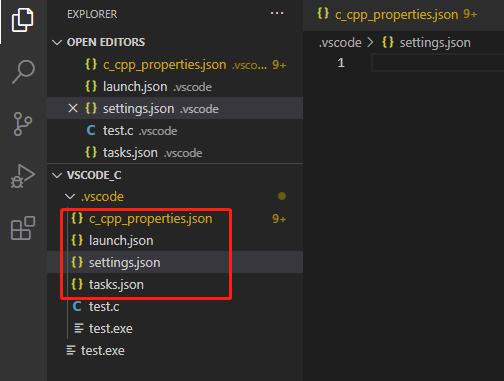Open the Extensions view icon
The image size is (504, 381).
(x=23, y=228)
